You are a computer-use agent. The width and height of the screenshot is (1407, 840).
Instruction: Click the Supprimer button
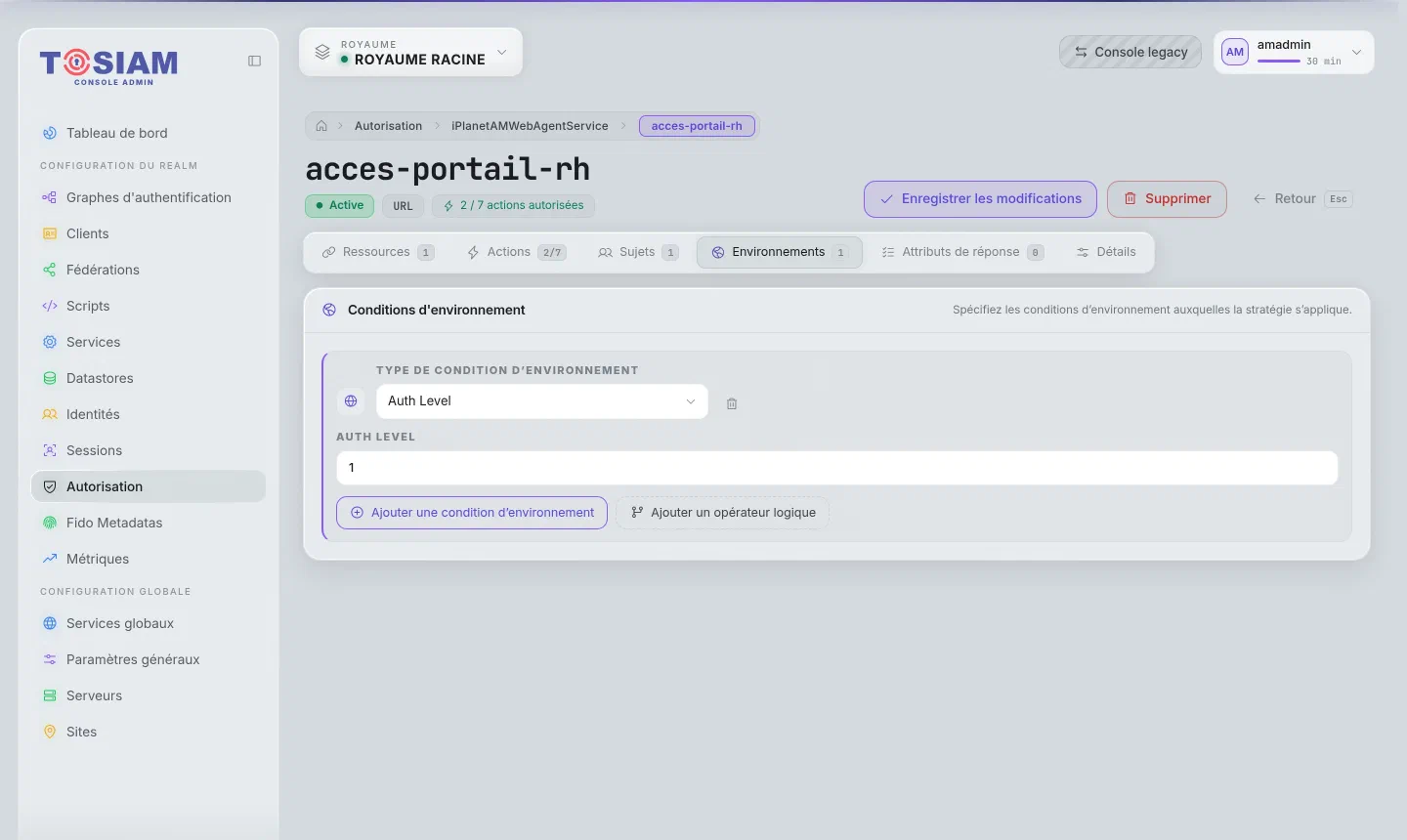(x=1167, y=199)
